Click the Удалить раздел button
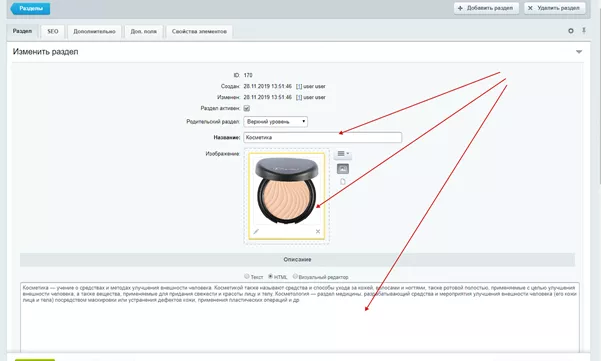 (555, 8)
